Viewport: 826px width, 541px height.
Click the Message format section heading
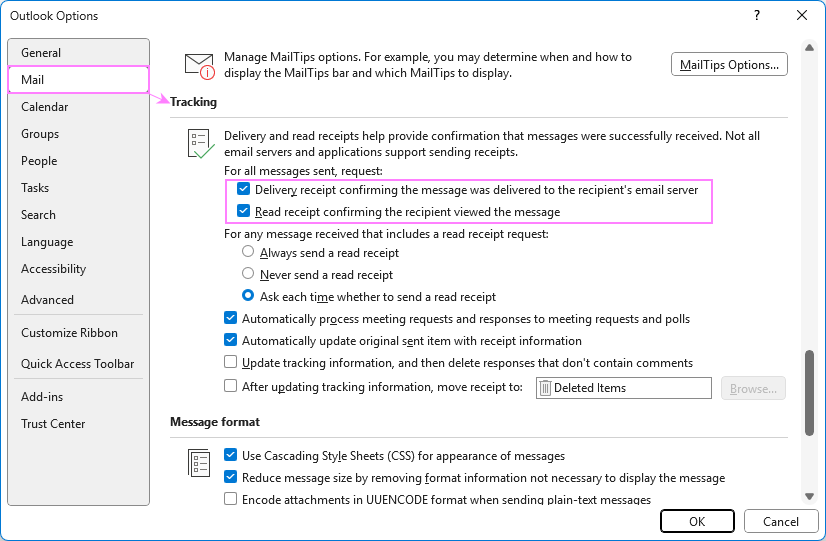point(215,422)
